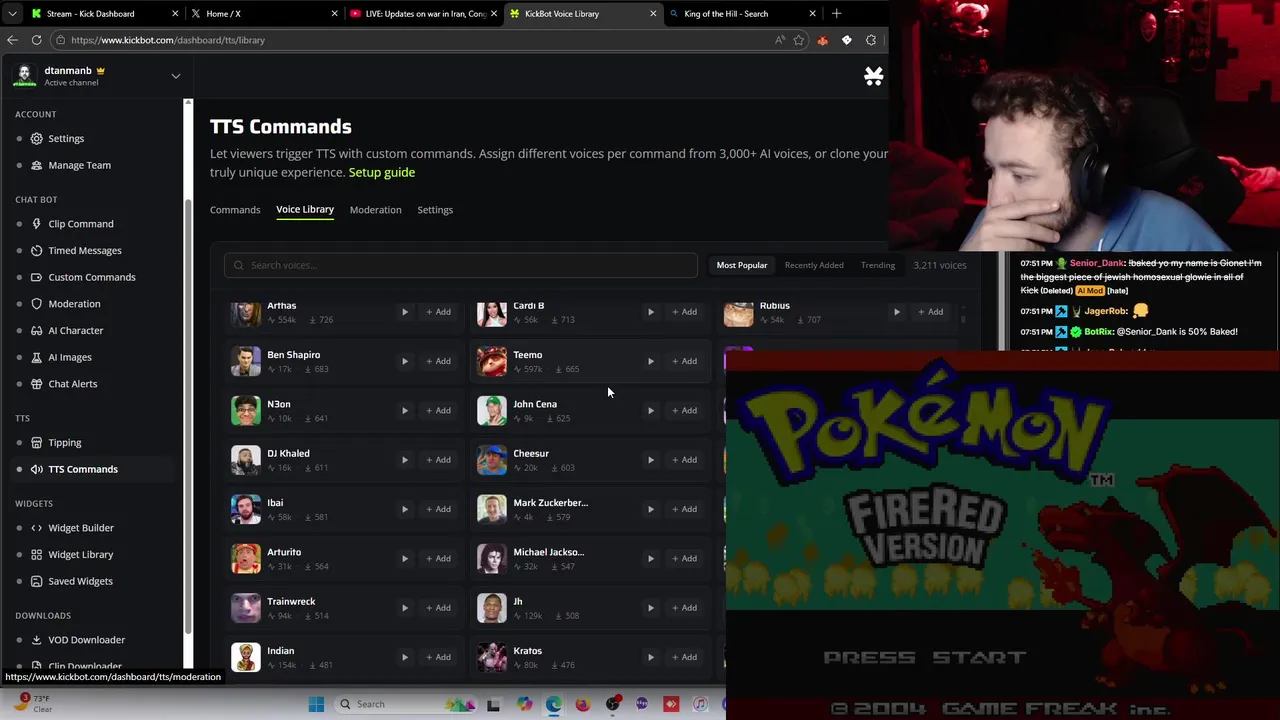The width and height of the screenshot is (1280, 720).
Task: Add the Kratos voice
Action: click(684, 657)
